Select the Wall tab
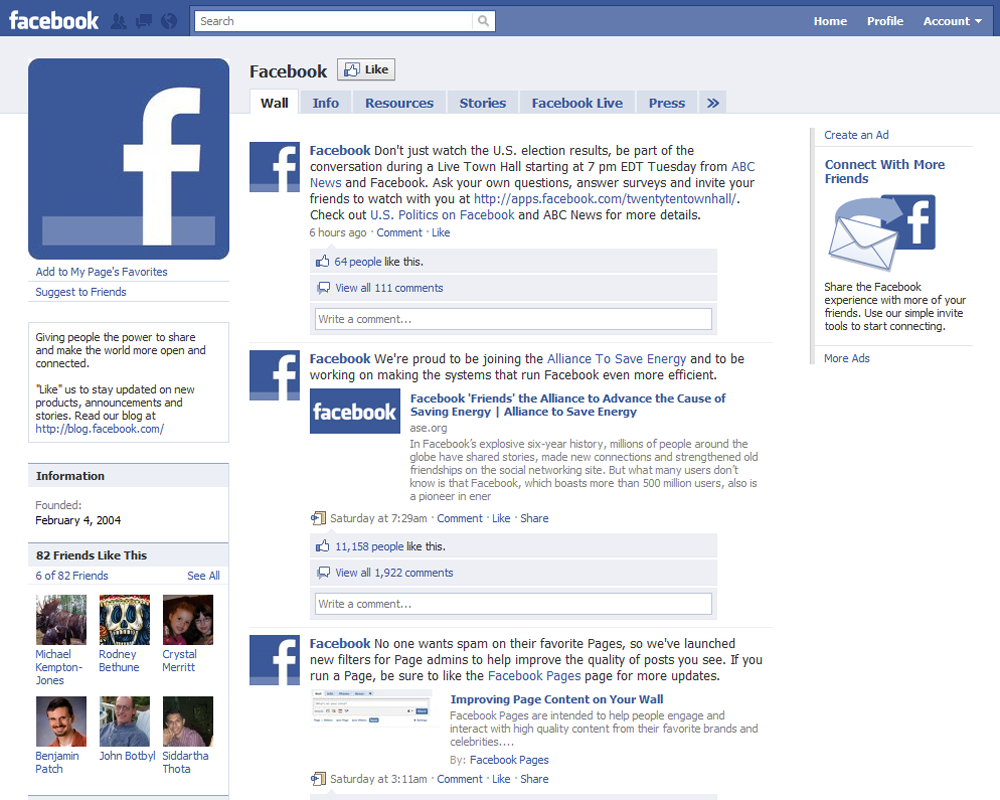Image resolution: width=1000 pixels, height=800 pixels. [x=274, y=103]
